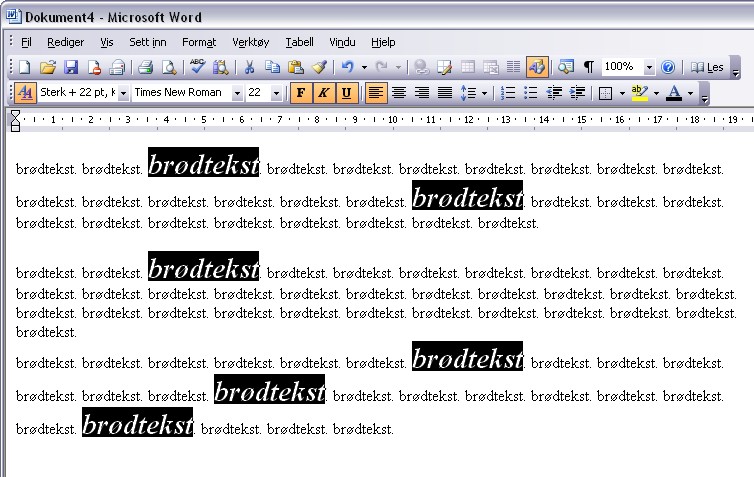
Task: Open the Tabell menu
Action: pos(299,42)
